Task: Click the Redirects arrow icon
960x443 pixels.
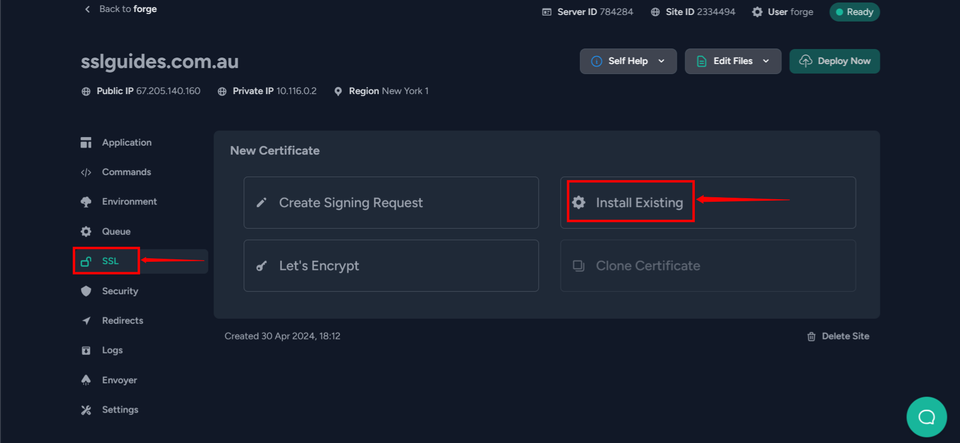Action: [86, 321]
